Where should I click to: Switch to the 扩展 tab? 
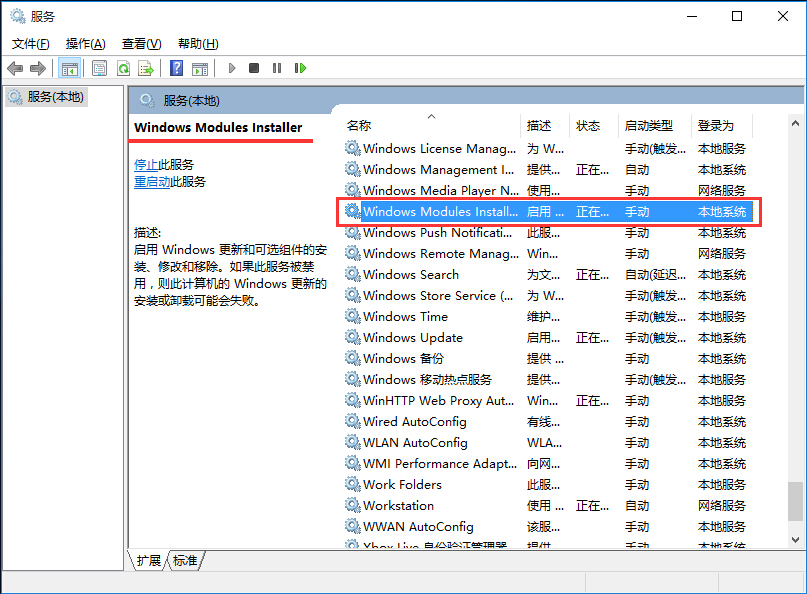pos(148,561)
